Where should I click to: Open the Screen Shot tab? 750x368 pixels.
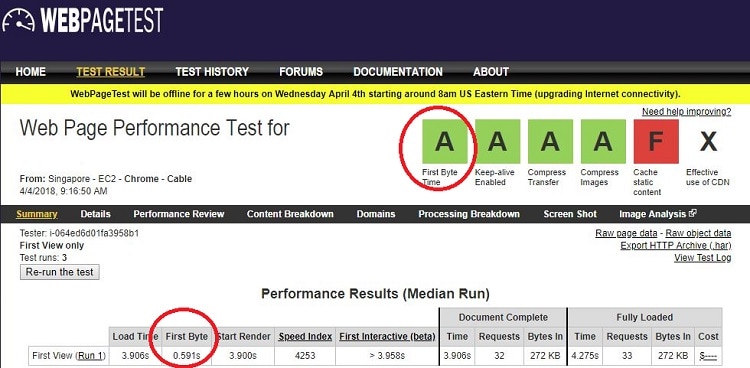click(x=570, y=214)
